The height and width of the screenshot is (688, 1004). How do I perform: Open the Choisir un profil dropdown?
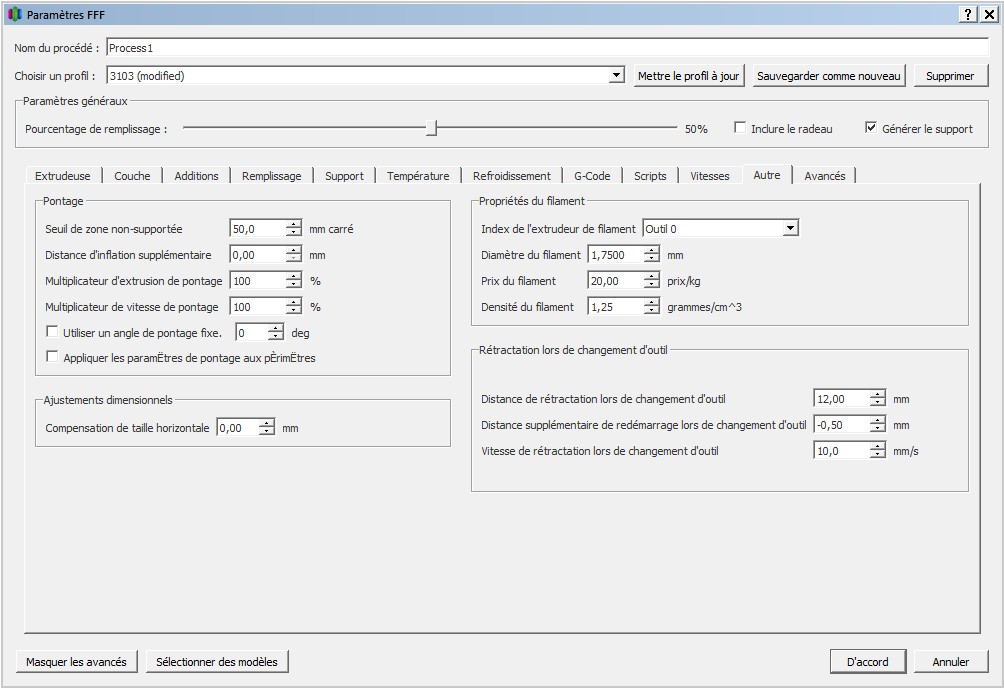coord(617,76)
